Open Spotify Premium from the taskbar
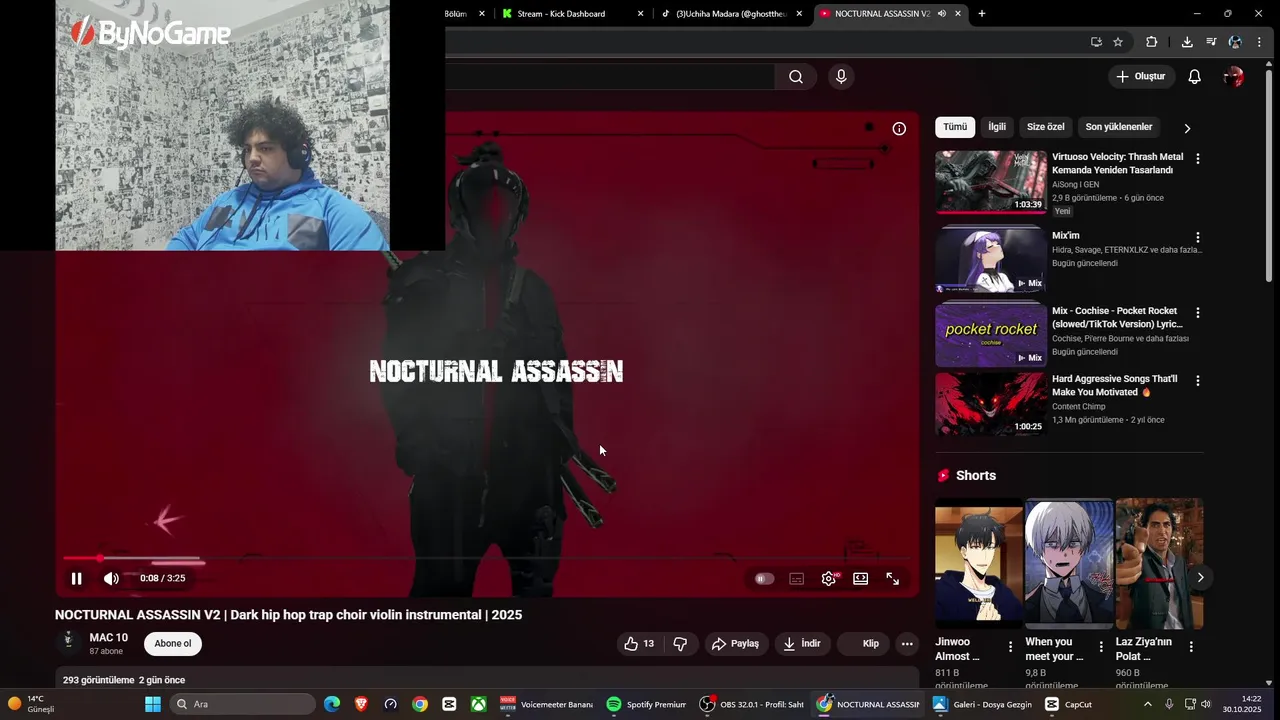Image resolution: width=1280 pixels, height=720 pixels. coord(647,704)
